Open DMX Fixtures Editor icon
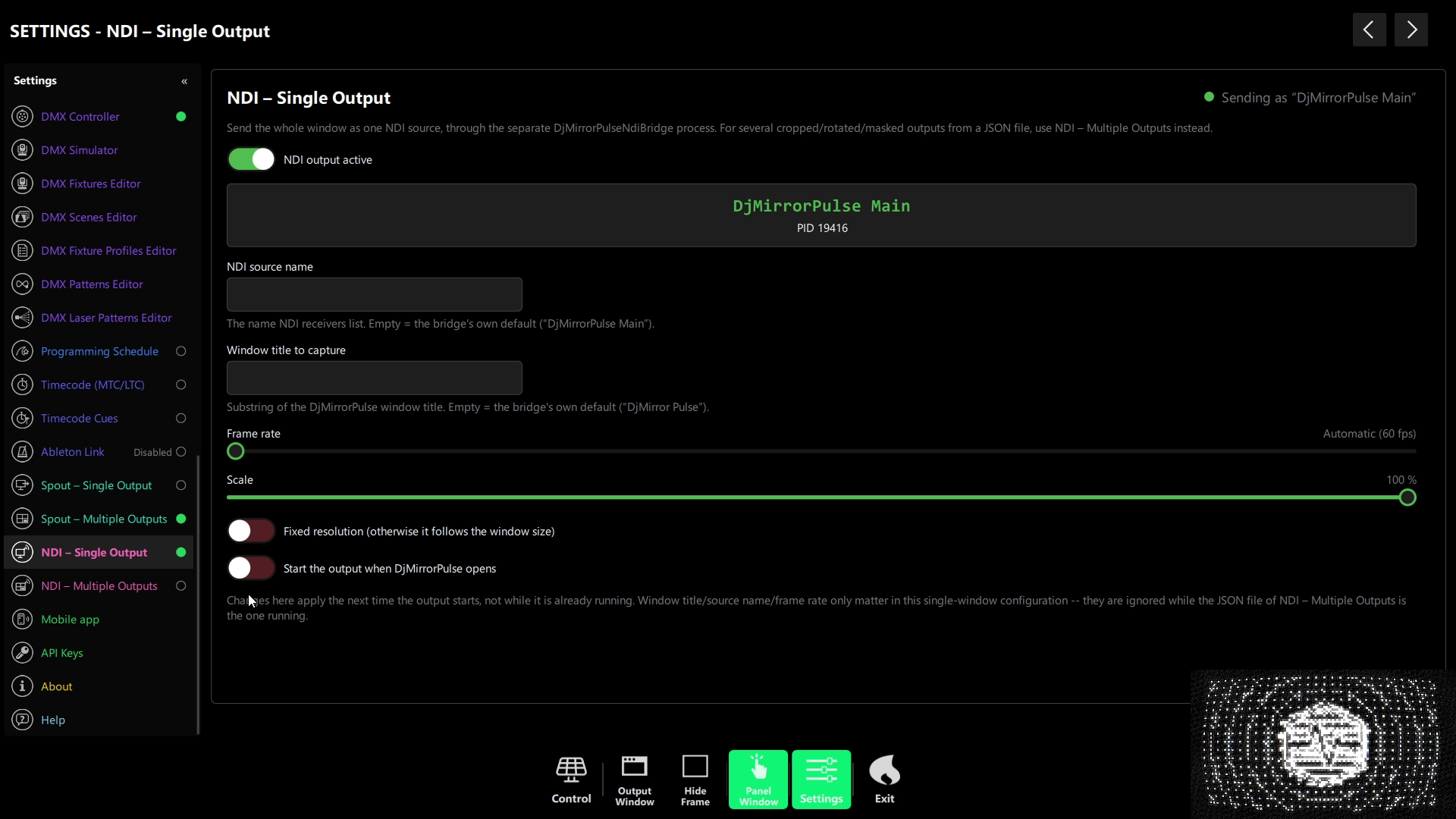Image resolution: width=1456 pixels, height=819 pixels. click(x=23, y=184)
